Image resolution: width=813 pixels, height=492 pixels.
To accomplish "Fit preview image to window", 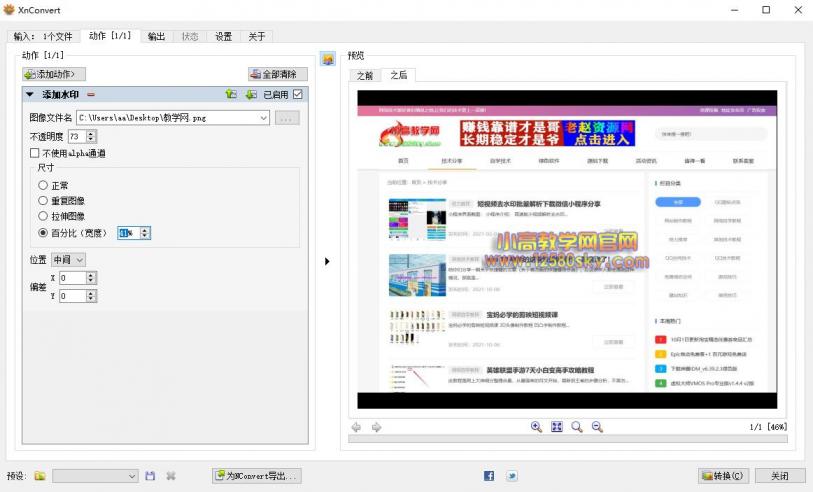I will click(556, 427).
